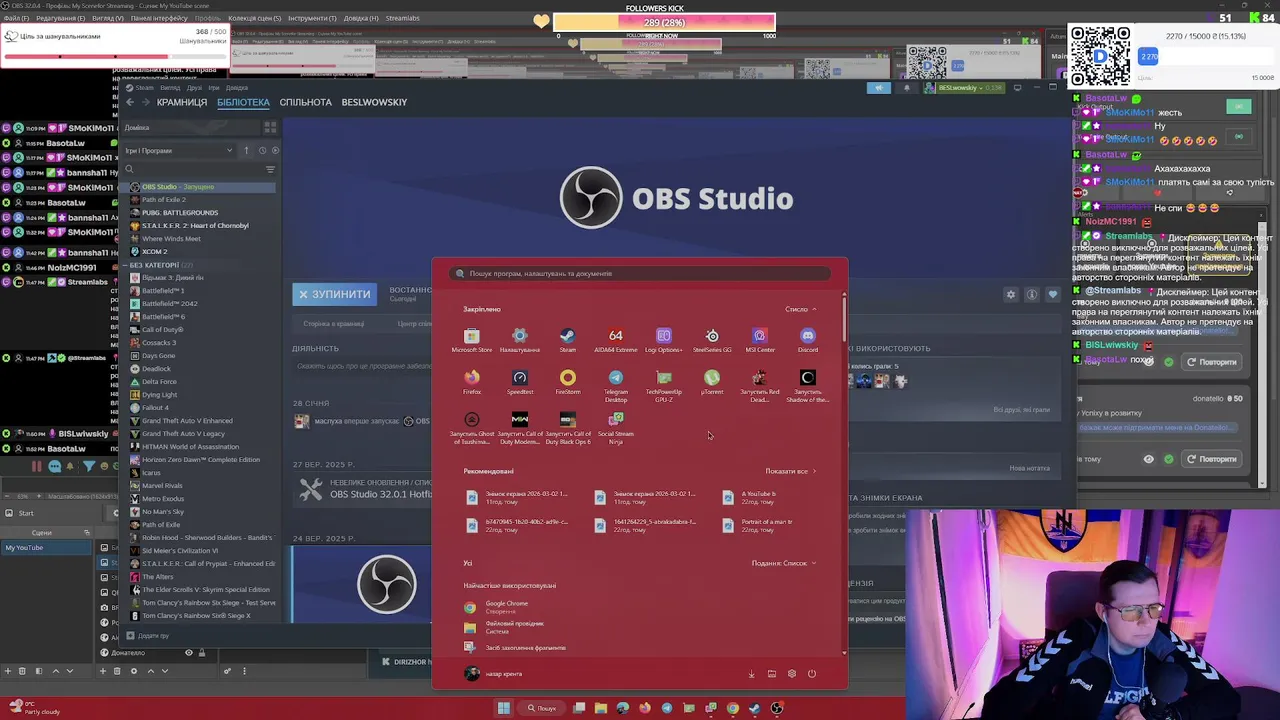The width and height of the screenshot is (1280, 720).
Task: Open file folder icon in Start footer
Action: point(772,674)
